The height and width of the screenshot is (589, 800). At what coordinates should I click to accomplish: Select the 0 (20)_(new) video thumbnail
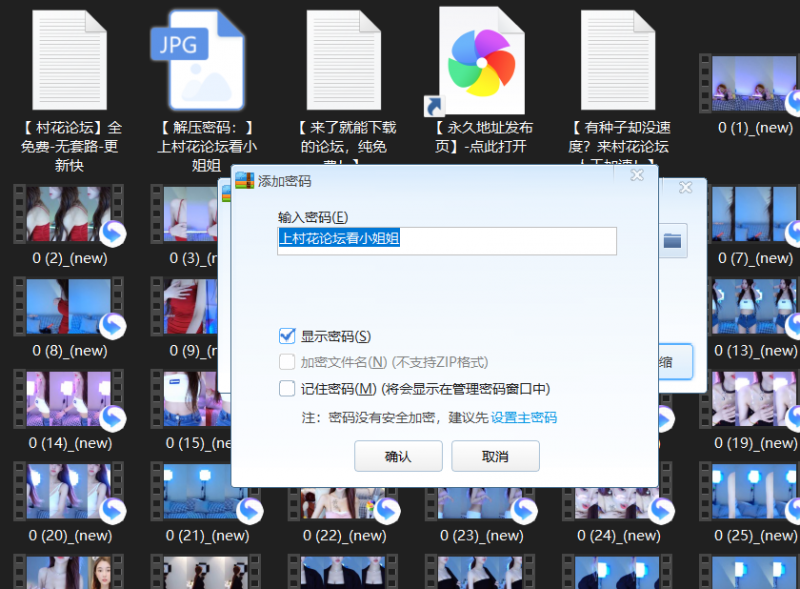69,493
